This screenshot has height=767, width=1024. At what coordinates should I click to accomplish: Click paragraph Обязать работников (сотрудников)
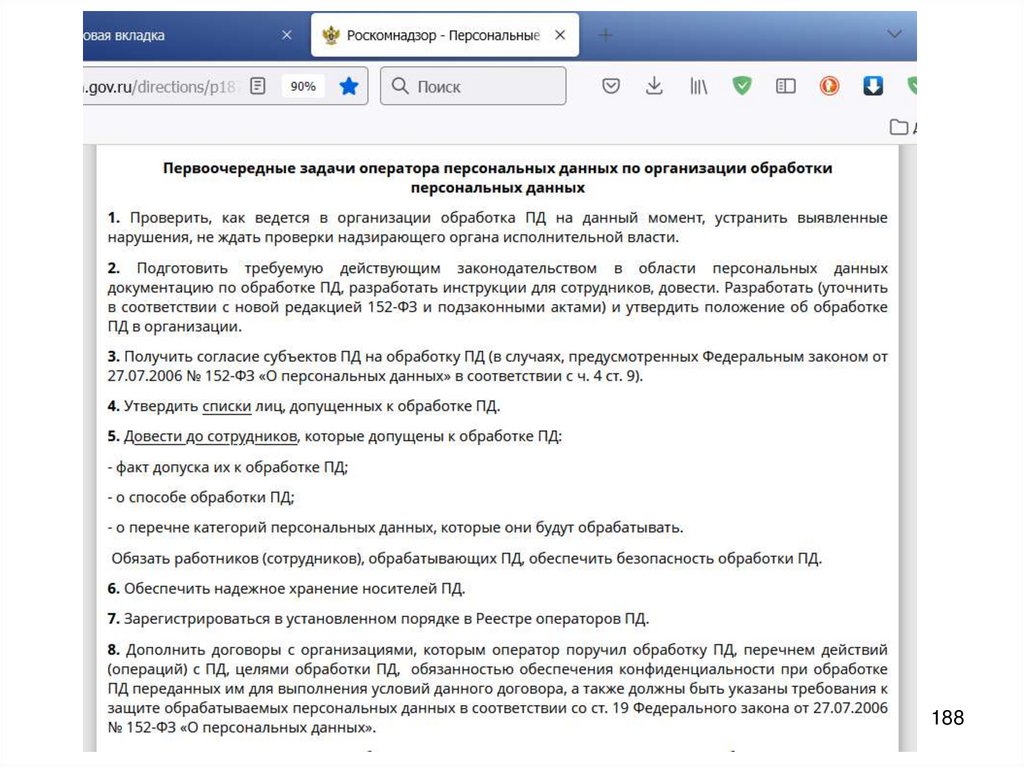[466, 559]
